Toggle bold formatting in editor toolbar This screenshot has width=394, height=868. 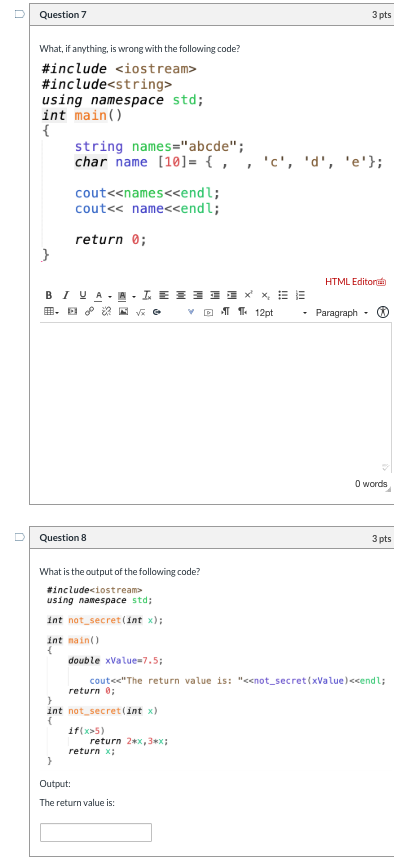(x=49, y=295)
